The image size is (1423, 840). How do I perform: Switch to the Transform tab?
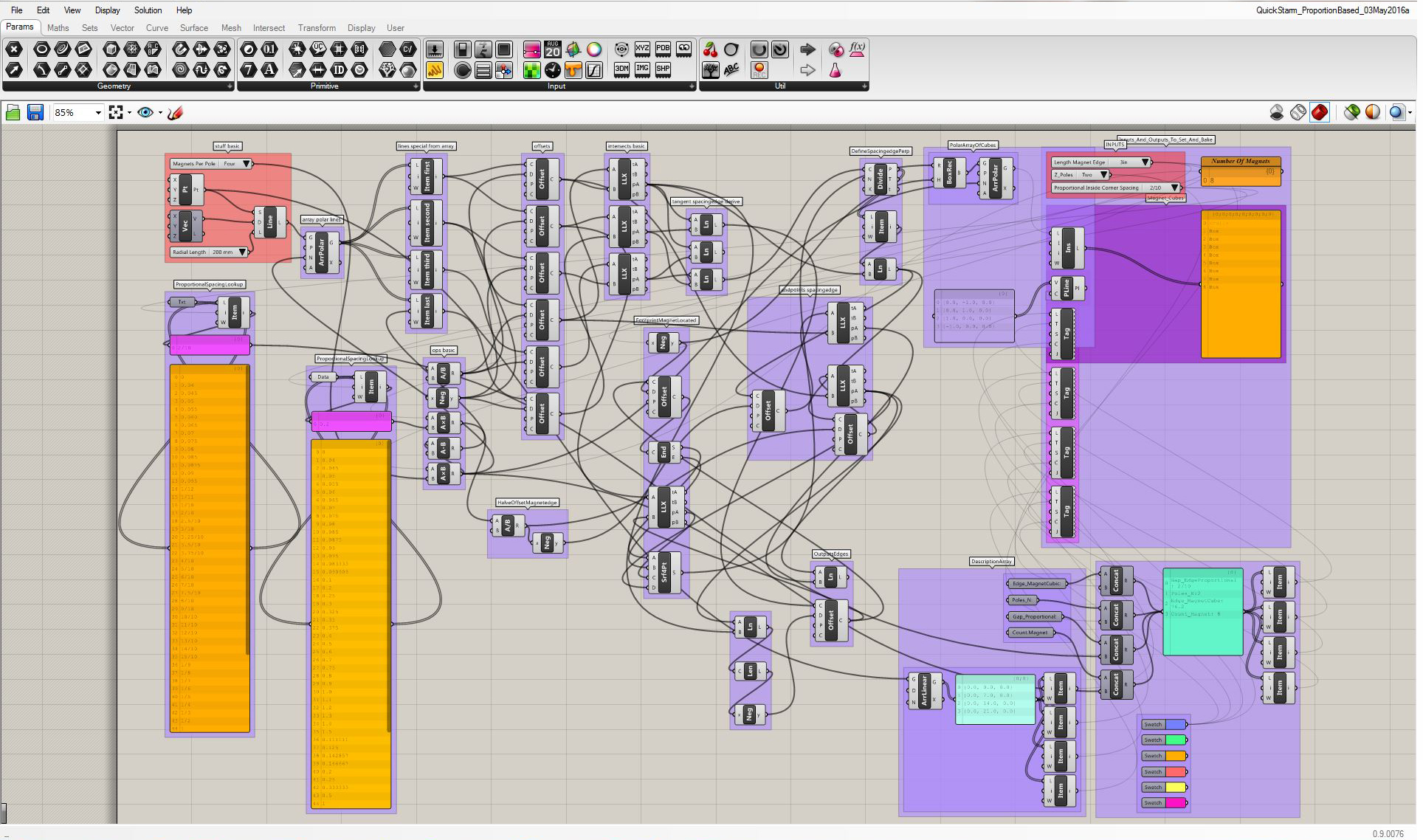tap(317, 28)
